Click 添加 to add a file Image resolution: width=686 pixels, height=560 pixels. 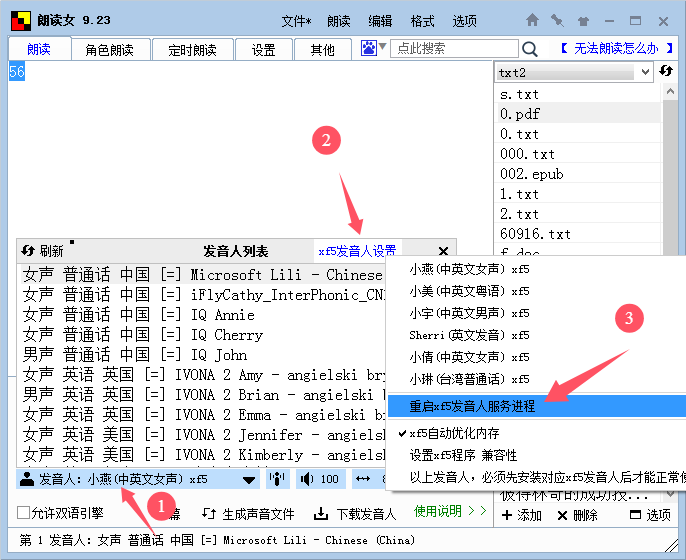[x=522, y=515]
